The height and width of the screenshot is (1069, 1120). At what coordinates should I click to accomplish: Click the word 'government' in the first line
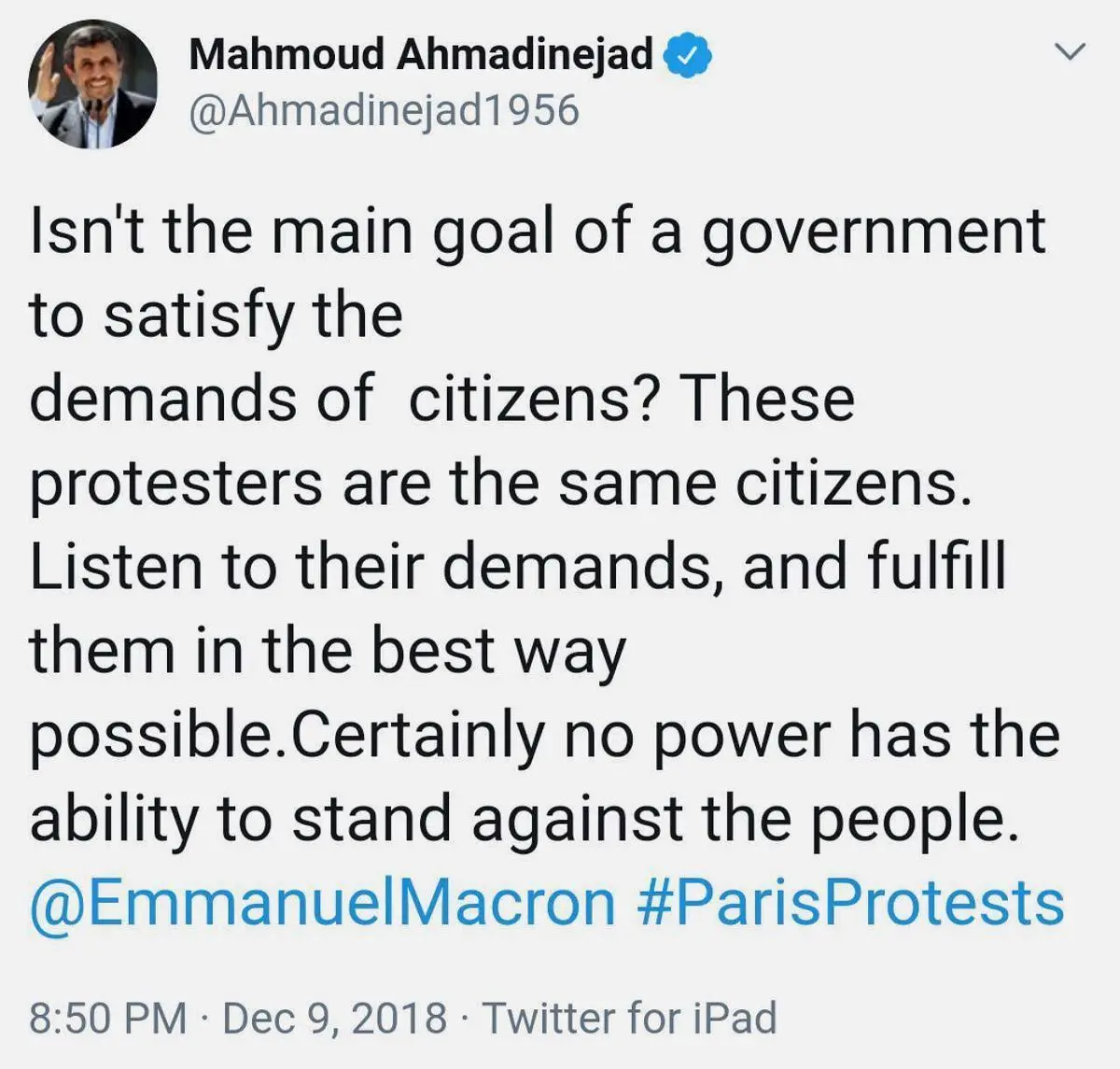874,233
